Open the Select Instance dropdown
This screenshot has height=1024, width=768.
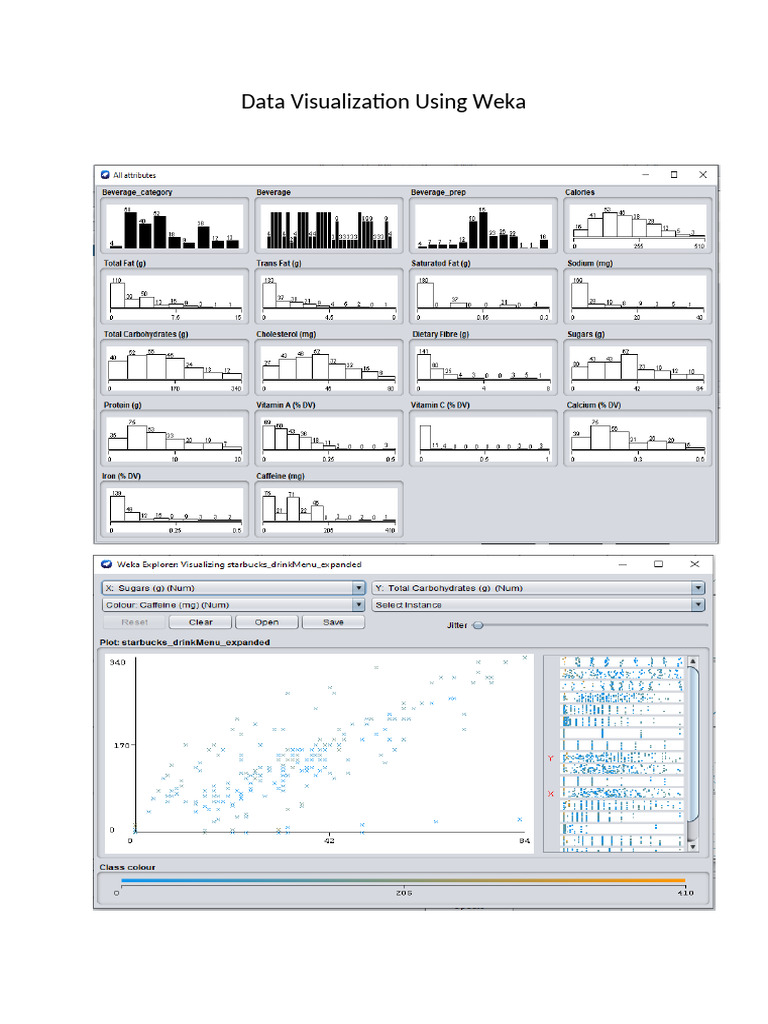coord(538,605)
